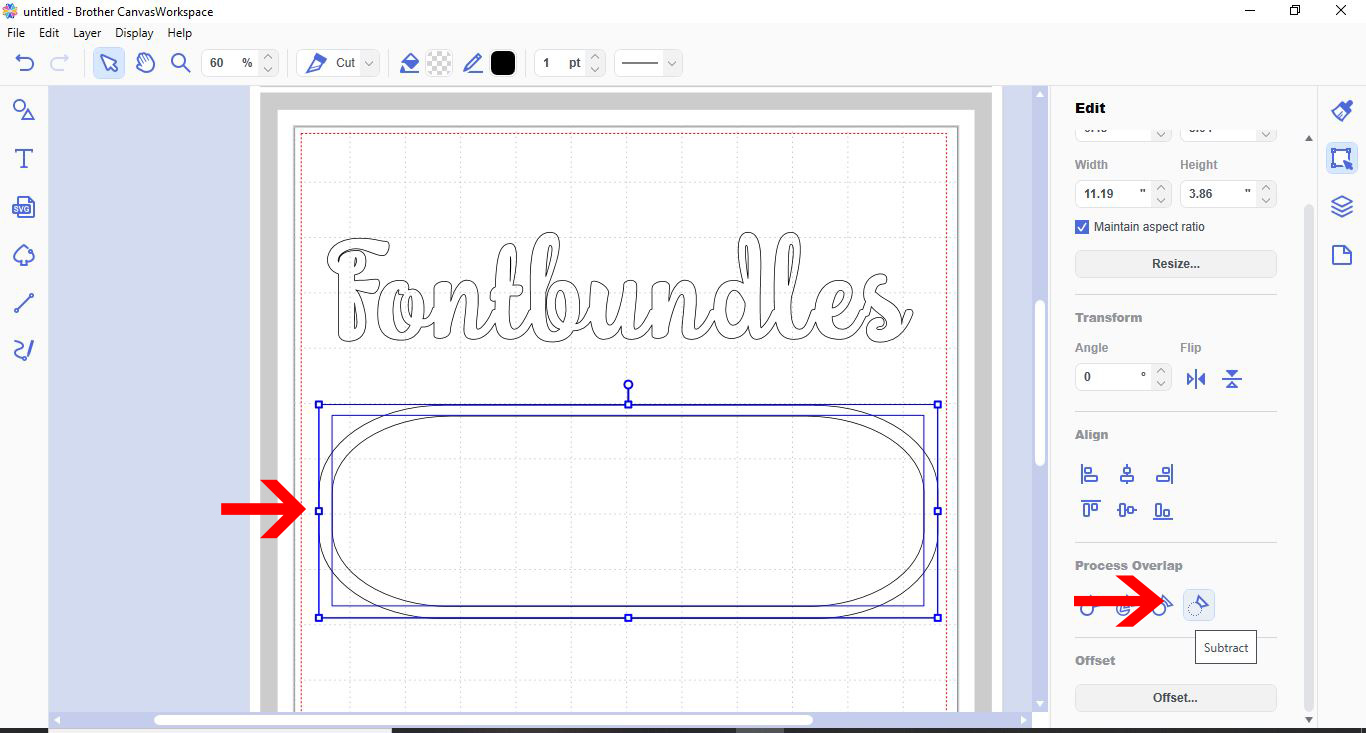Increase Width value with up arrow
This screenshot has width=1366, height=733.
click(1161, 187)
